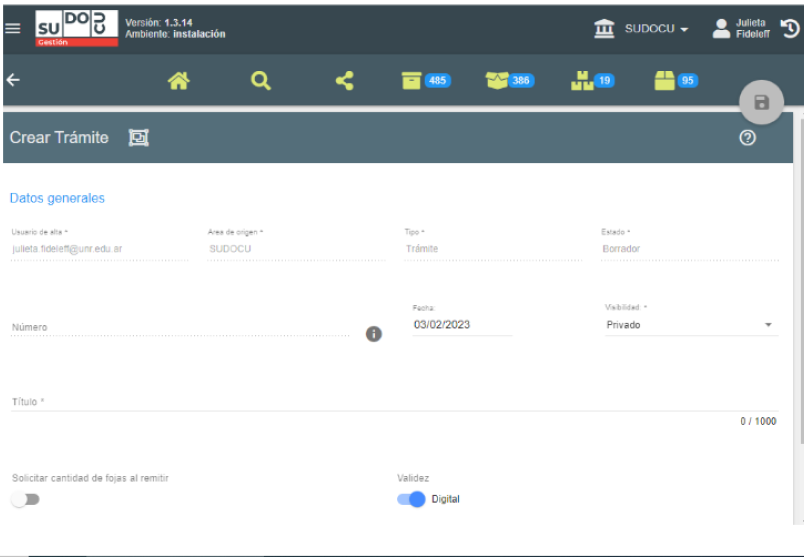Open the stacked boxes tray showing 19

point(592,82)
